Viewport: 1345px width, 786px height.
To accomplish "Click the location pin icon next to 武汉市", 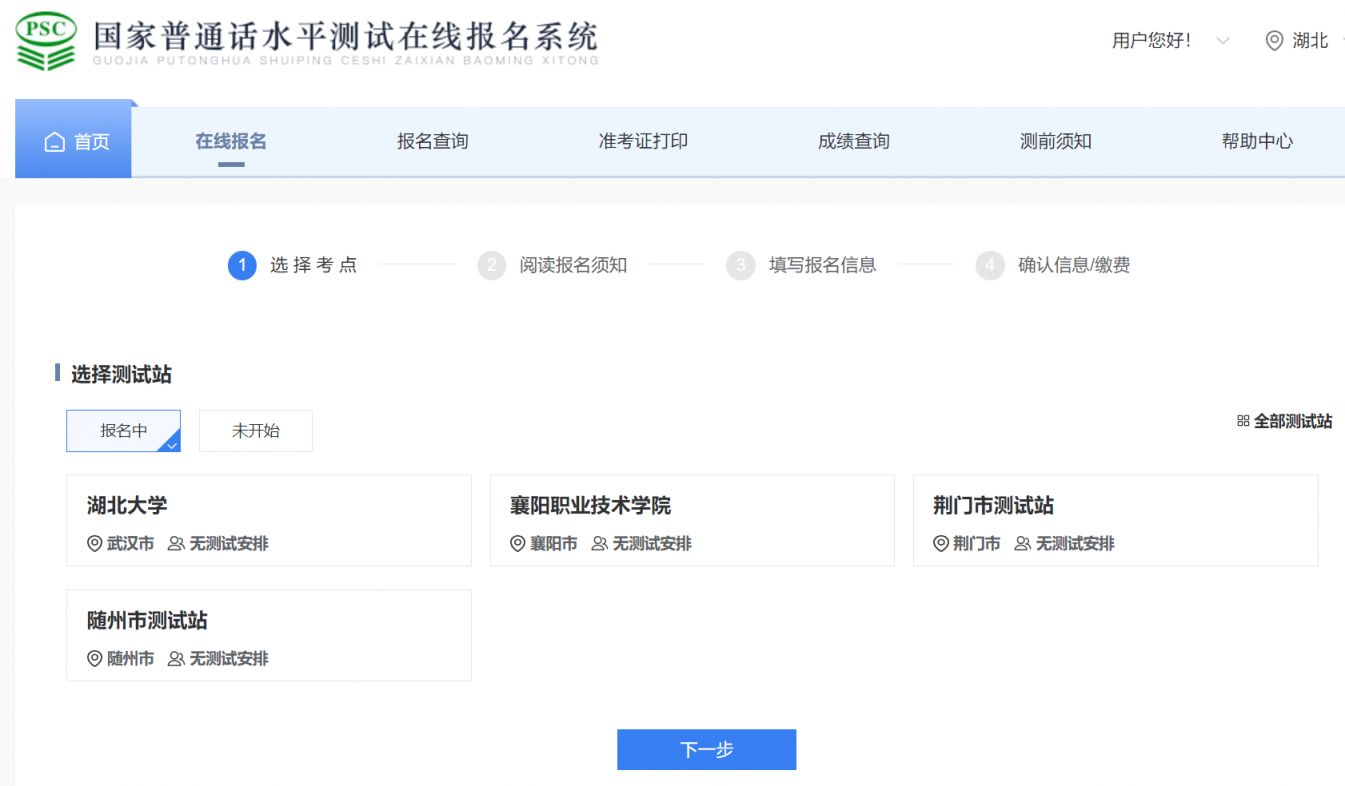I will (x=95, y=544).
